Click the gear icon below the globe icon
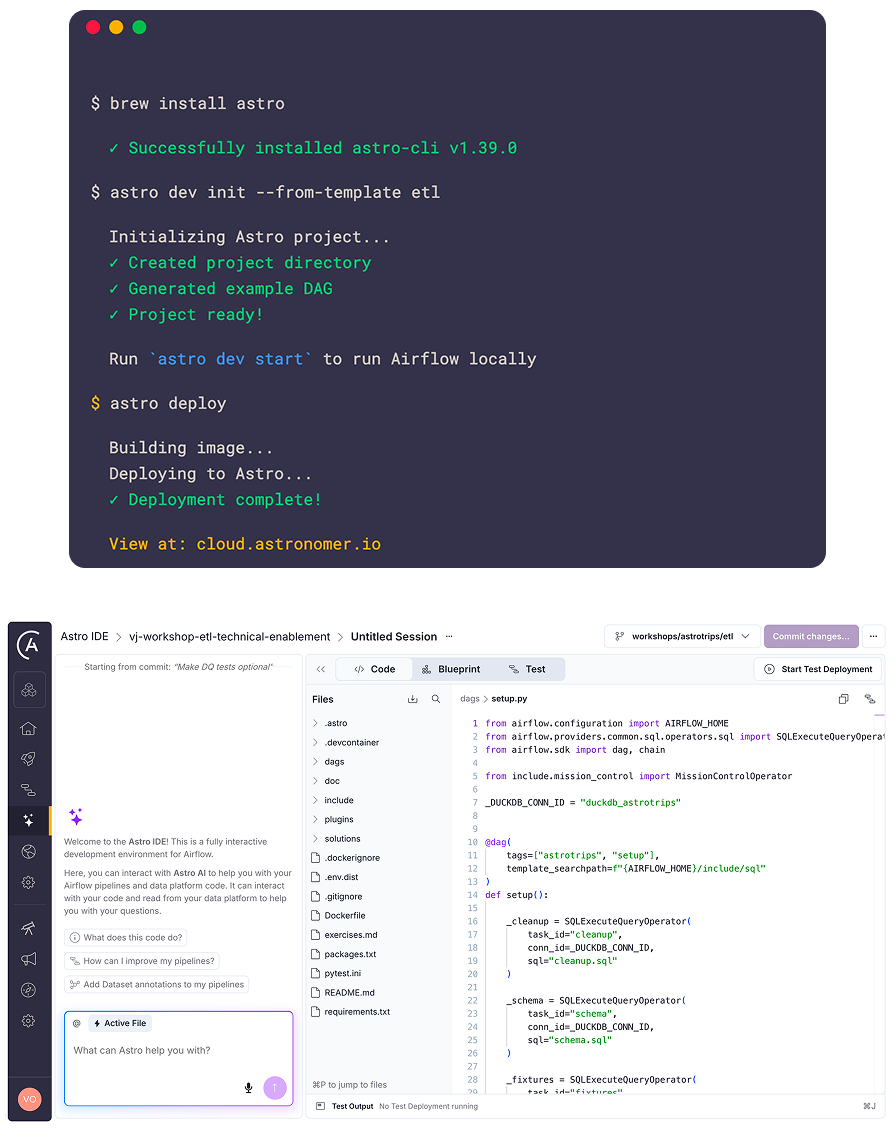 point(29,882)
